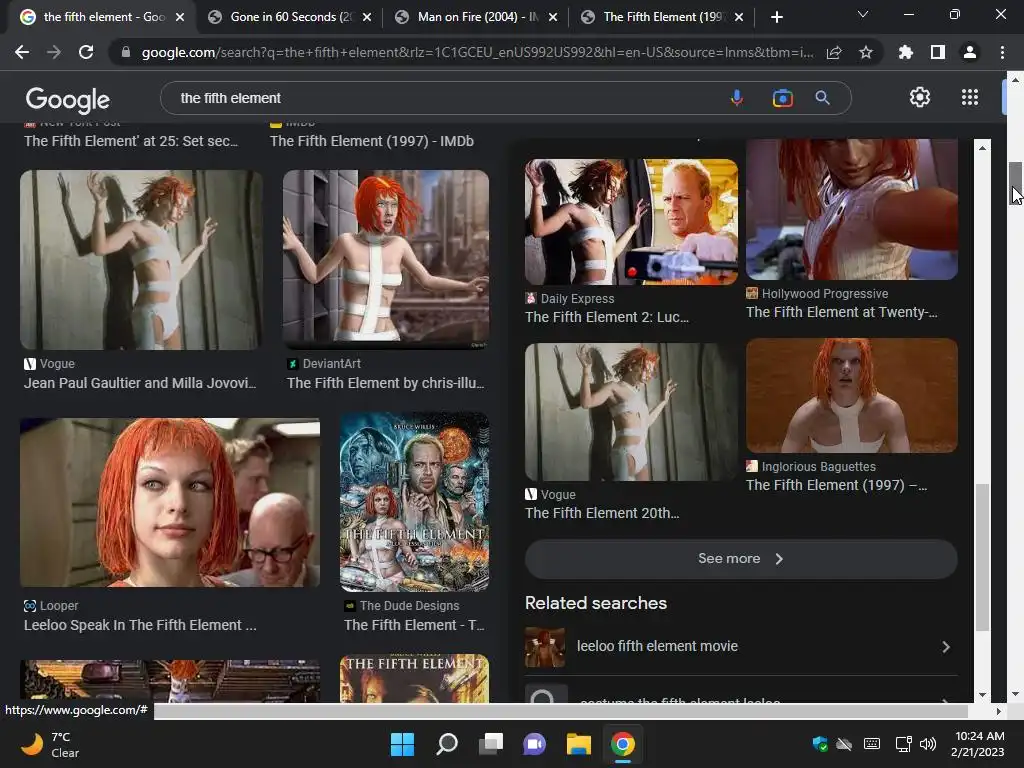Open the Chrome profile avatar icon
Viewport: 1024px width, 768px height.
coord(970,52)
